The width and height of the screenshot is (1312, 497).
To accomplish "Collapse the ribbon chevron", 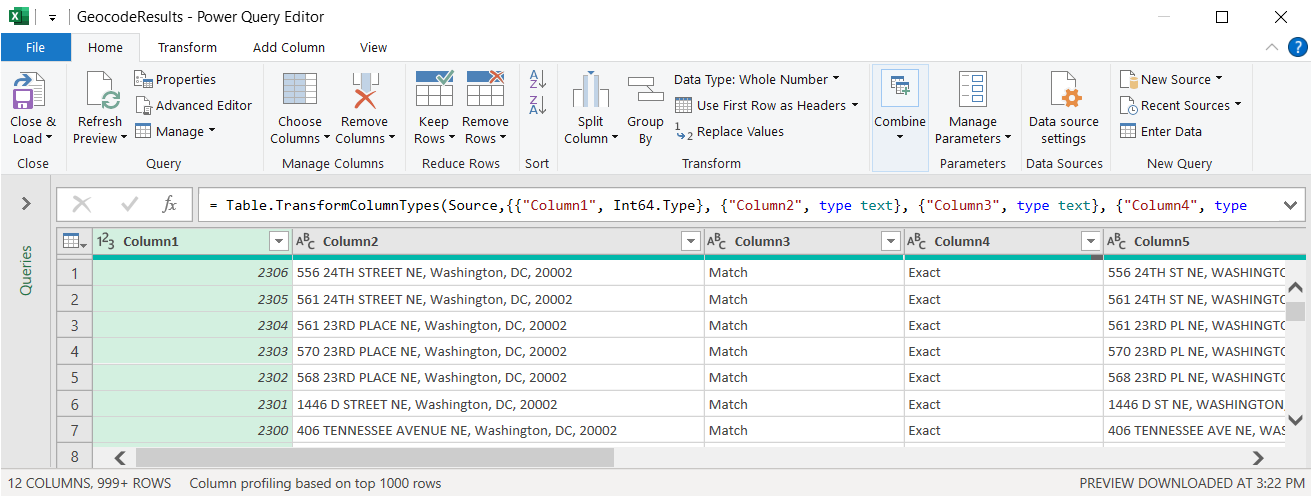I will [x=1272, y=47].
